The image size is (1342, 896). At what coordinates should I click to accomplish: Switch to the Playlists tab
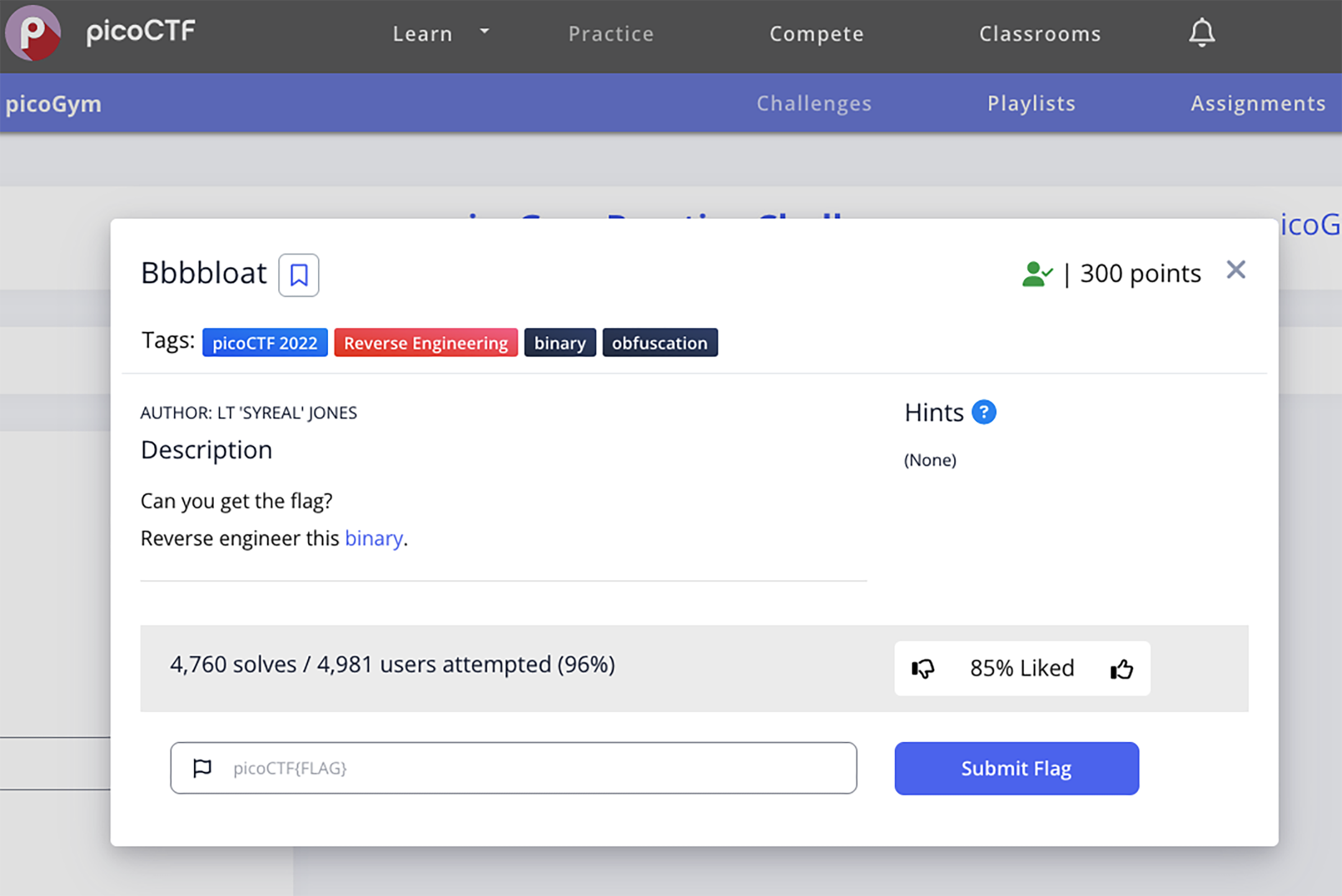(1031, 103)
